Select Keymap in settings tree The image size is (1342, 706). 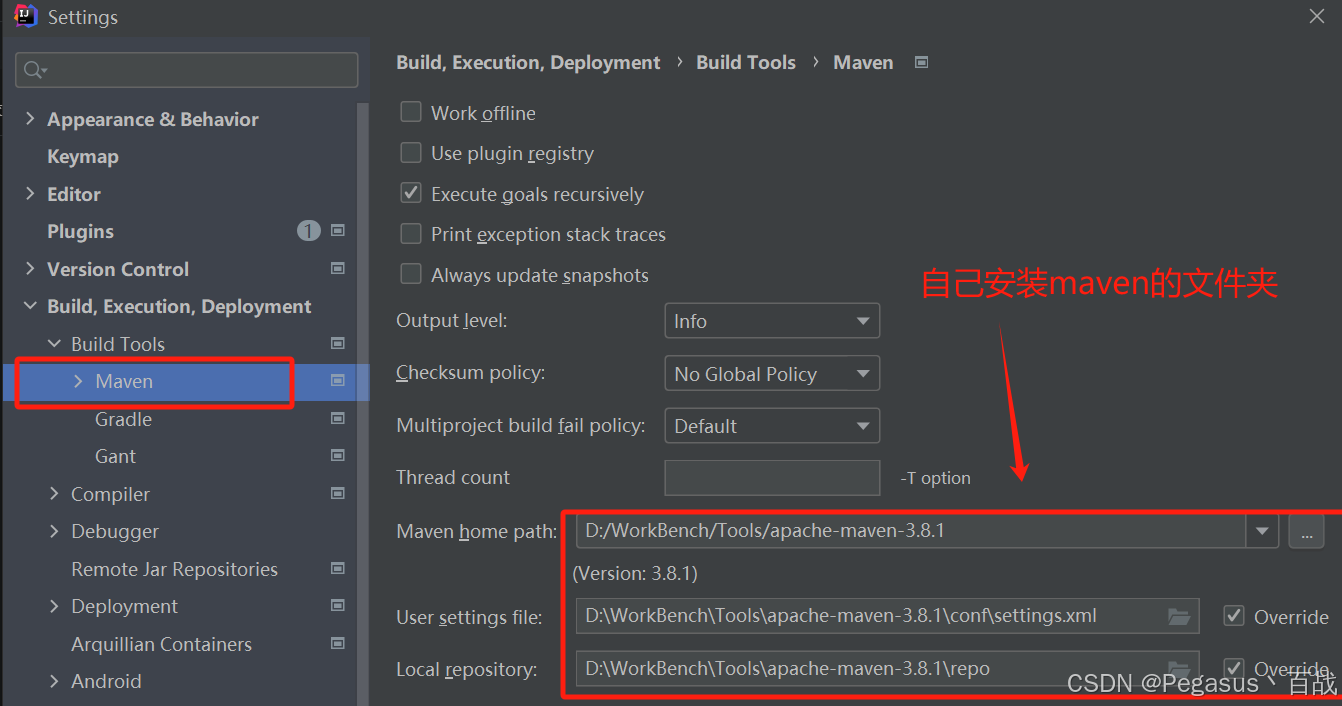pos(83,156)
